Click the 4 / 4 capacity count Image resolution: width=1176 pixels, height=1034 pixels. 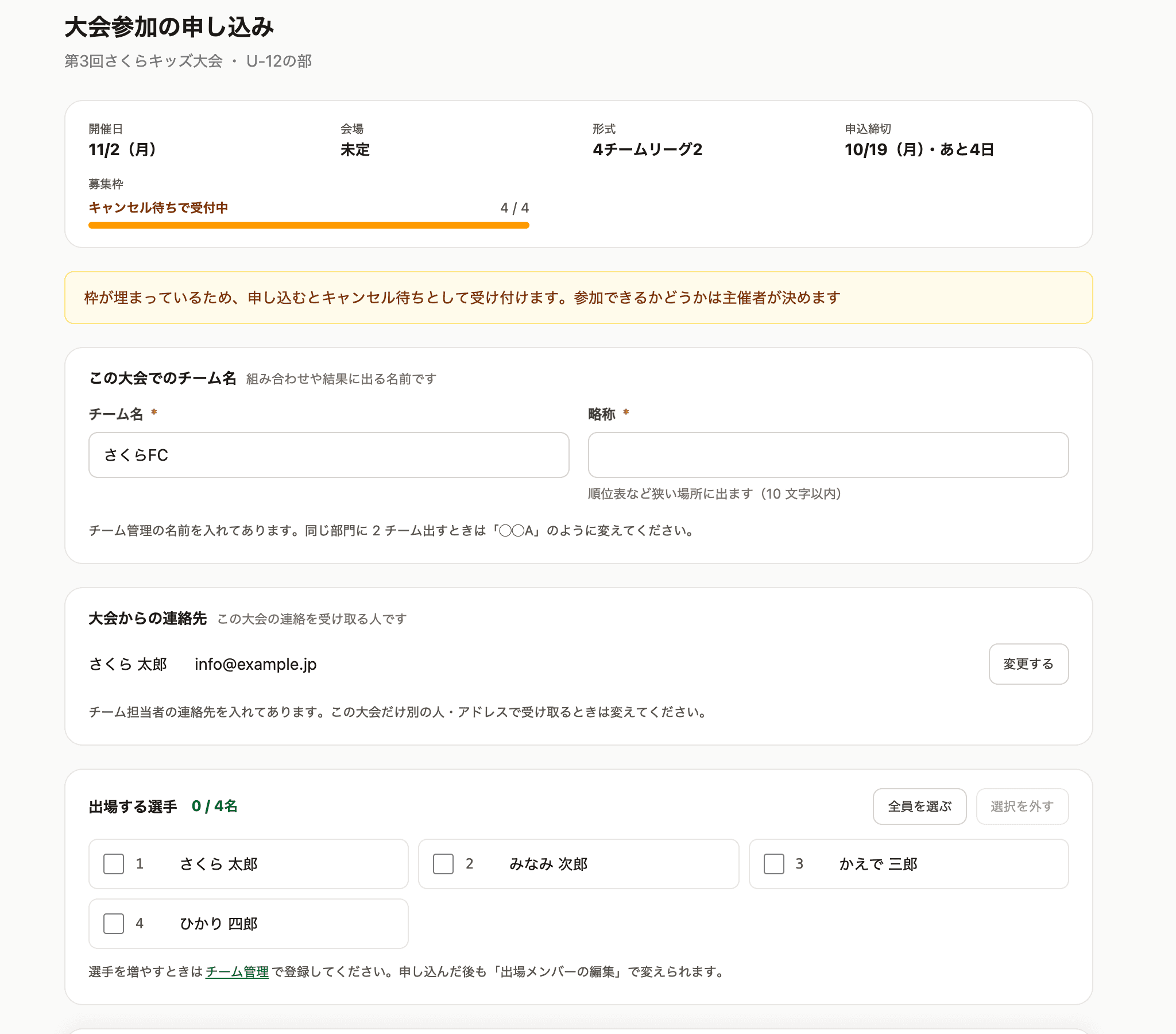click(514, 208)
